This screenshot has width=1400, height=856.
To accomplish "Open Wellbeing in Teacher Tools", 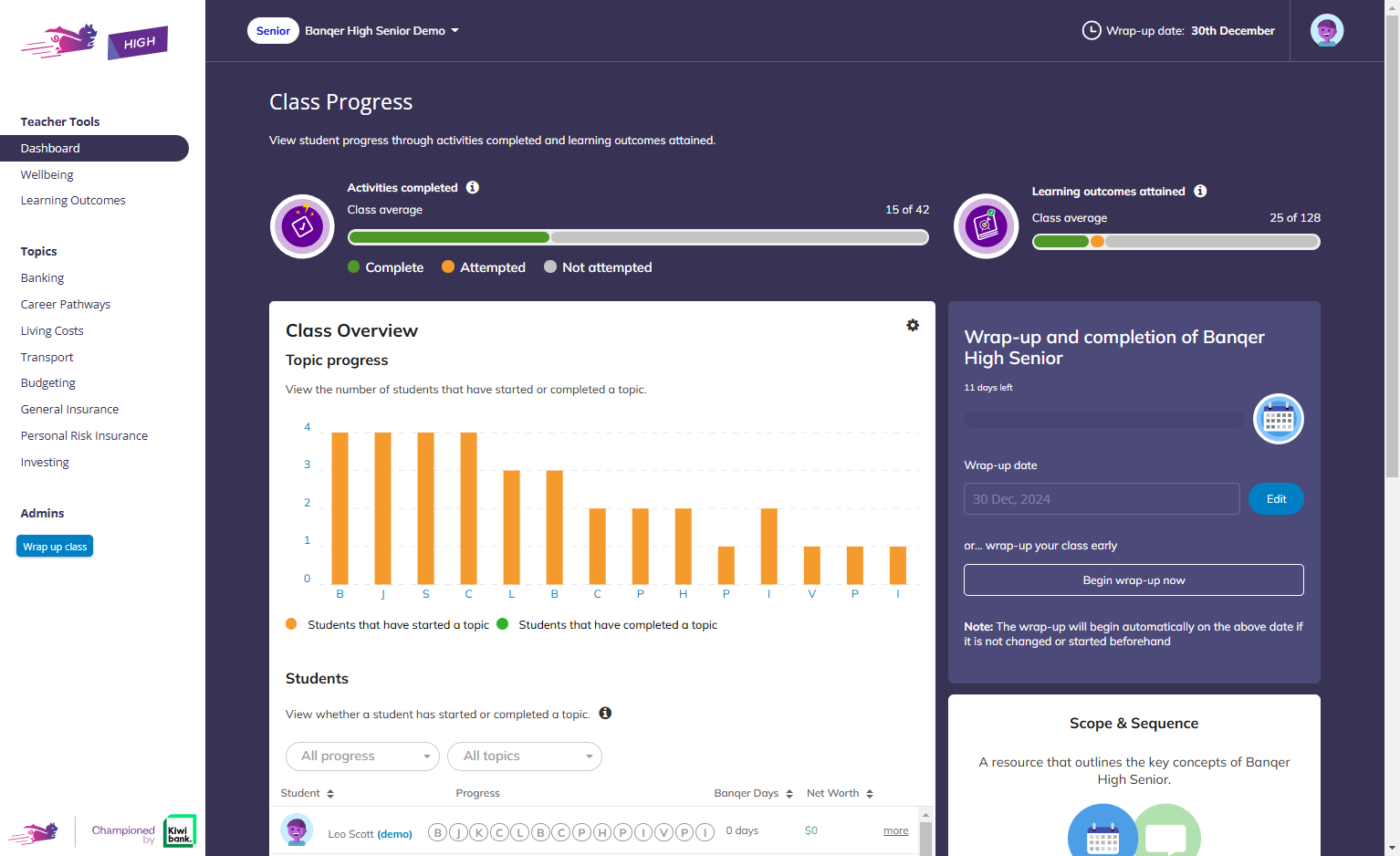I will [x=47, y=174].
